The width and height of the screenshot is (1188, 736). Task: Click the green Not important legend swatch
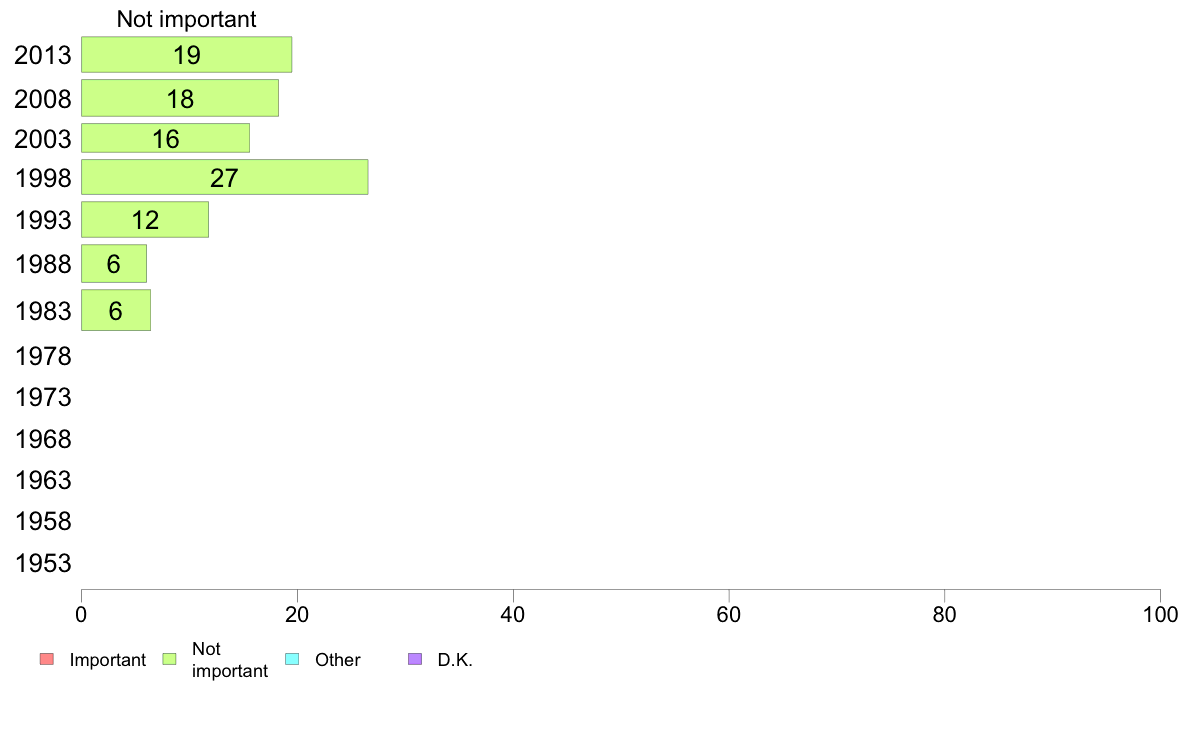170,659
